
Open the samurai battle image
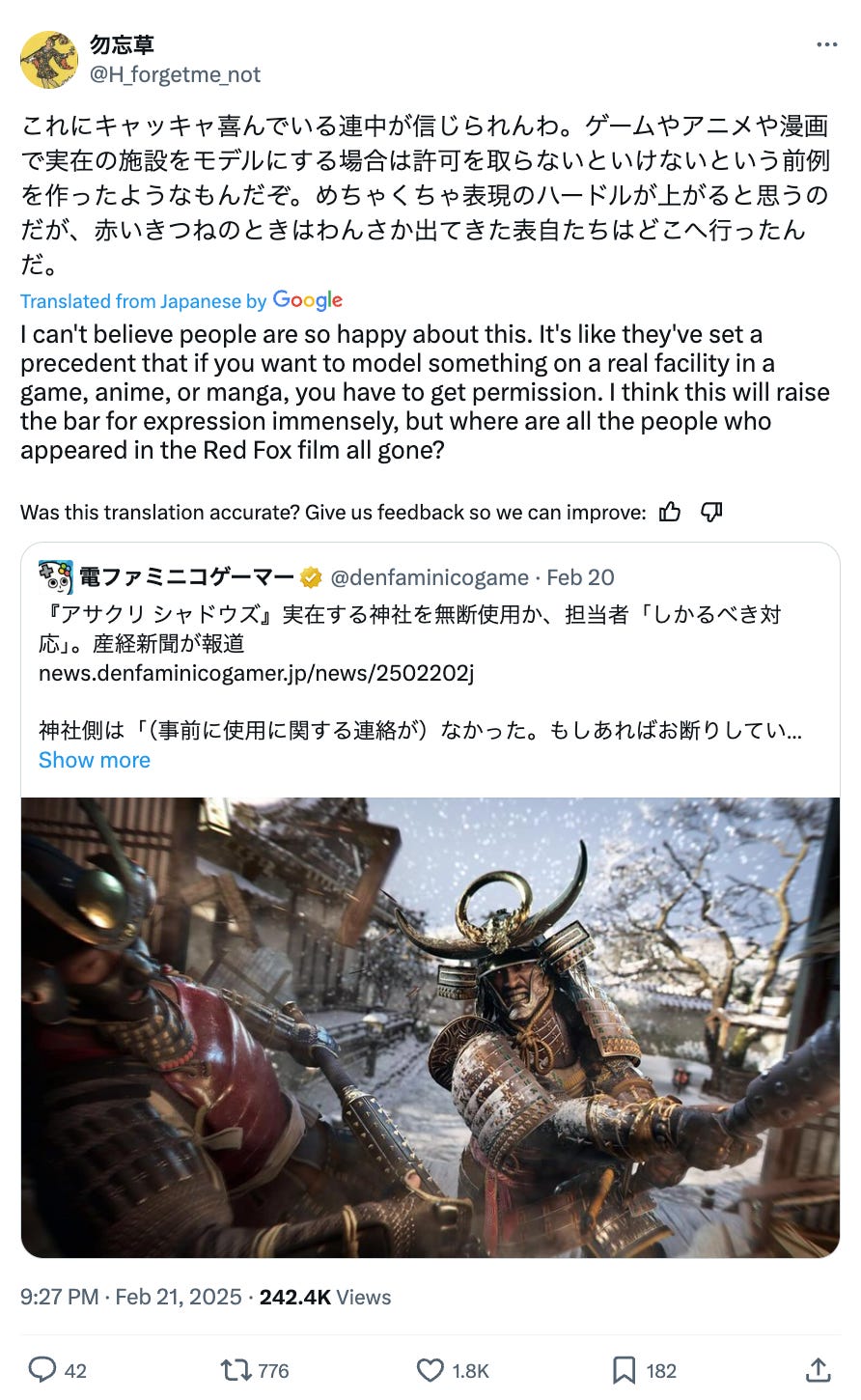(430, 1027)
